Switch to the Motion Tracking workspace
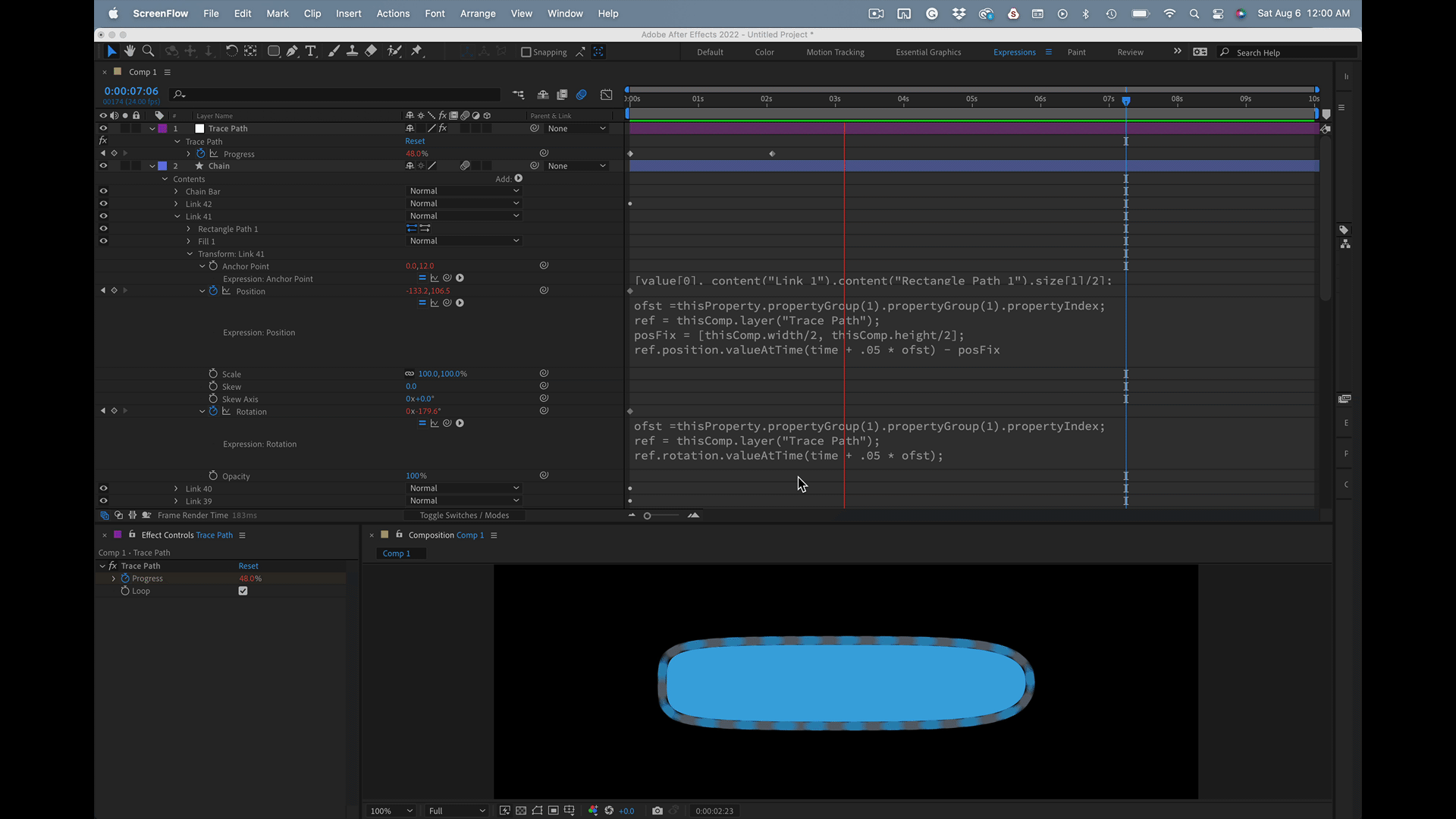 (x=835, y=52)
